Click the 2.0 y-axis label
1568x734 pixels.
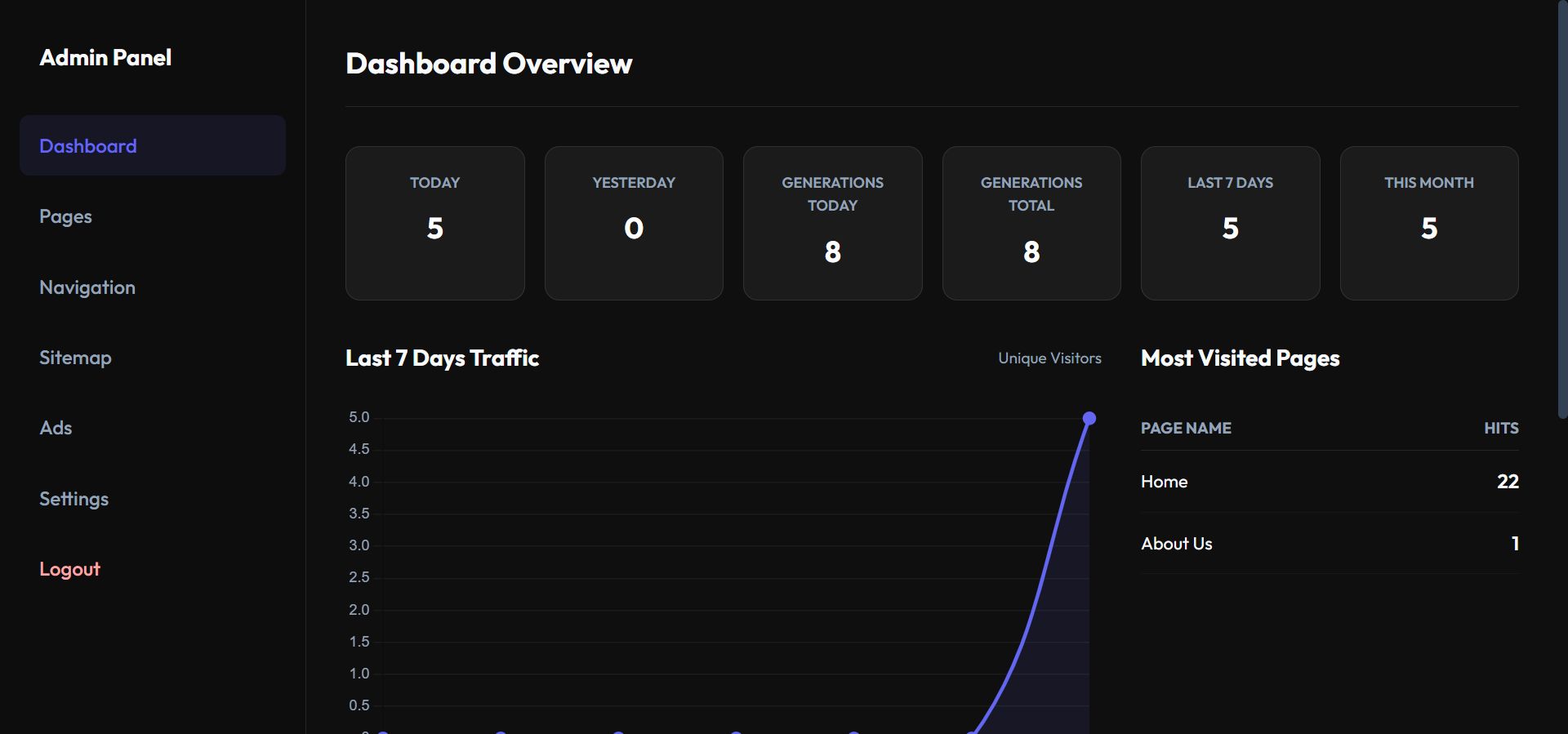[359, 610]
